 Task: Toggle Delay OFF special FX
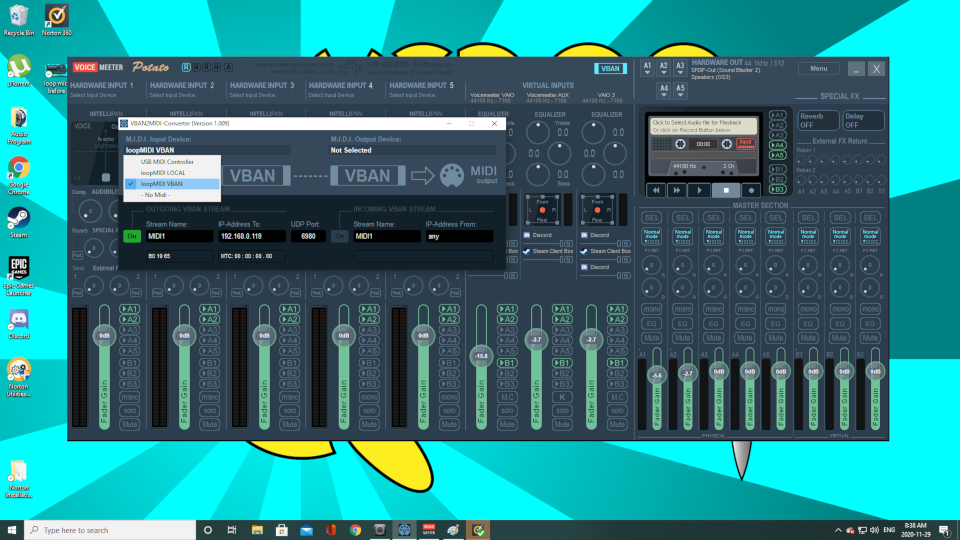[x=863, y=121]
